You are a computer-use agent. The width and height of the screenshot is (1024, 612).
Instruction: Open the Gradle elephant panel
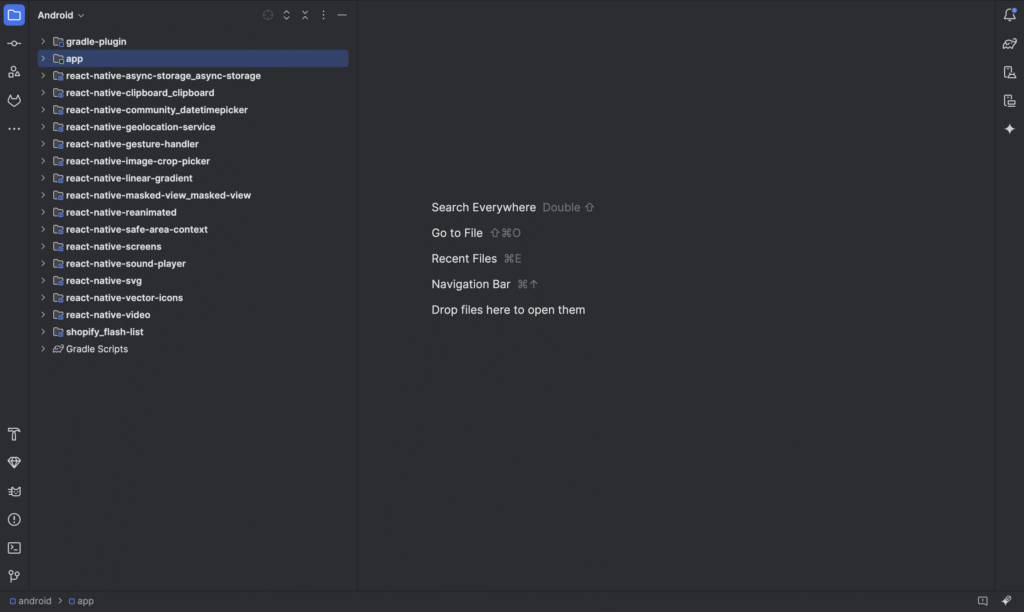coord(1009,44)
